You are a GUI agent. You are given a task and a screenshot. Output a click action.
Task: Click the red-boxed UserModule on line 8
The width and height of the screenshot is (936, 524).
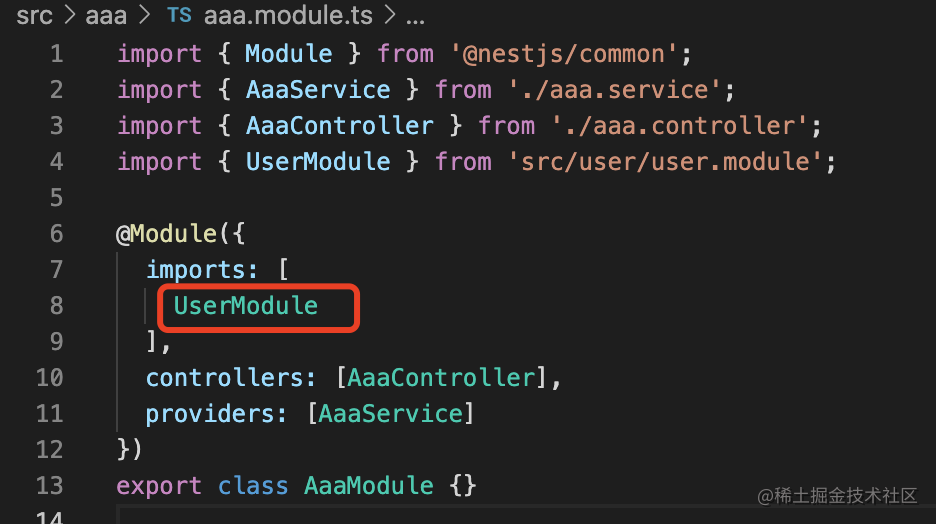tap(246, 306)
